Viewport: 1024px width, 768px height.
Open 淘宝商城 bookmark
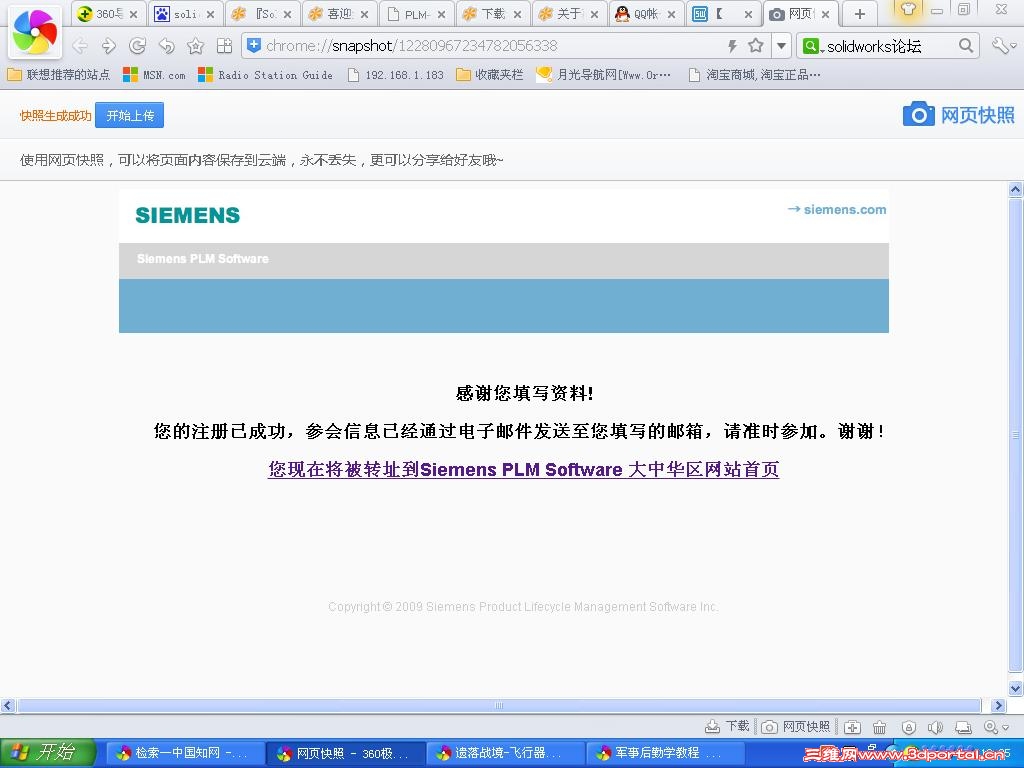click(x=754, y=74)
